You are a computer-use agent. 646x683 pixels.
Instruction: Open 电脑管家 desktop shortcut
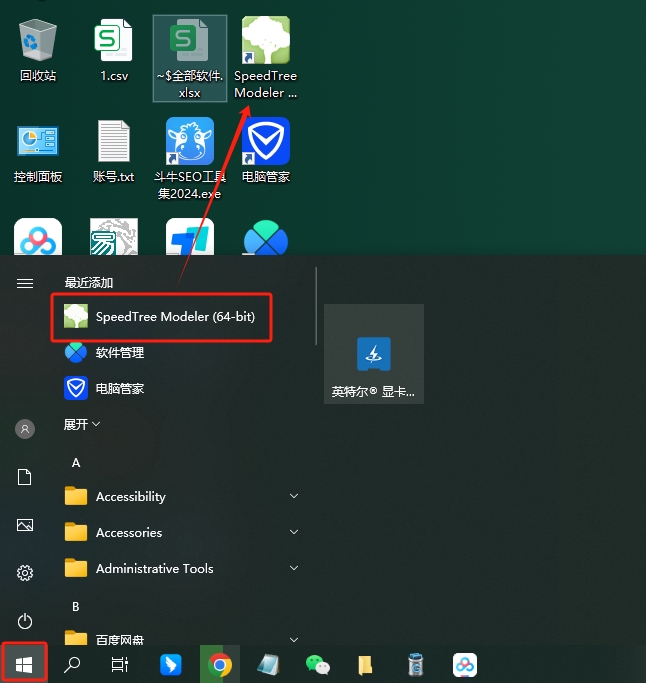point(266,151)
